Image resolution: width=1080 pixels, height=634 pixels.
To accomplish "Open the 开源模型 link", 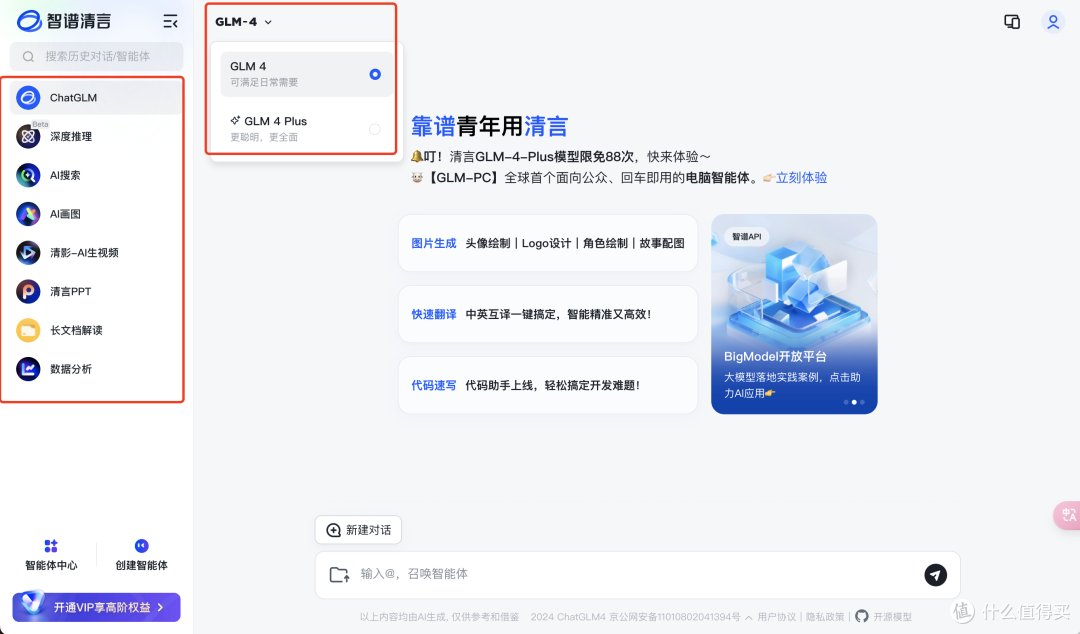I will click(x=892, y=617).
